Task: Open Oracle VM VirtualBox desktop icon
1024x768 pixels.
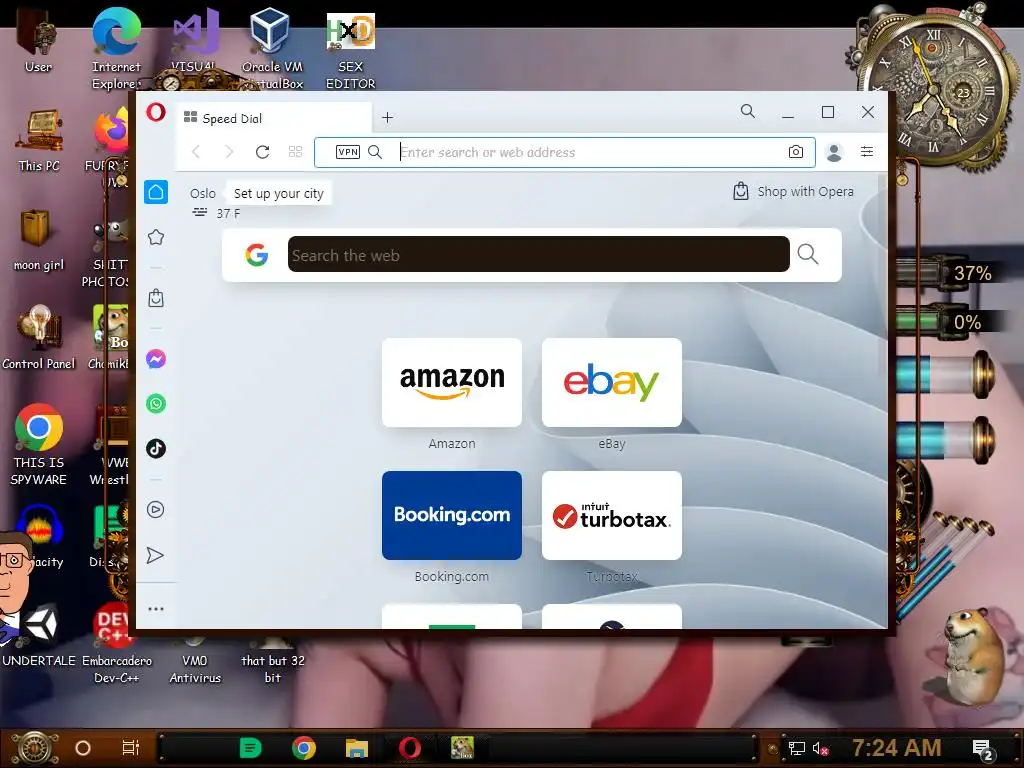Action: pyautogui.click(x=272, y=49)
